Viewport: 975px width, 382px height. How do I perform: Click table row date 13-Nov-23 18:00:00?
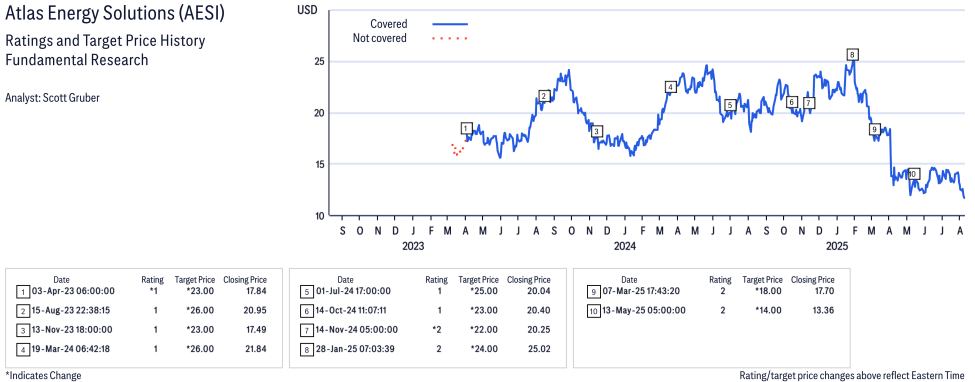(73, 329)
